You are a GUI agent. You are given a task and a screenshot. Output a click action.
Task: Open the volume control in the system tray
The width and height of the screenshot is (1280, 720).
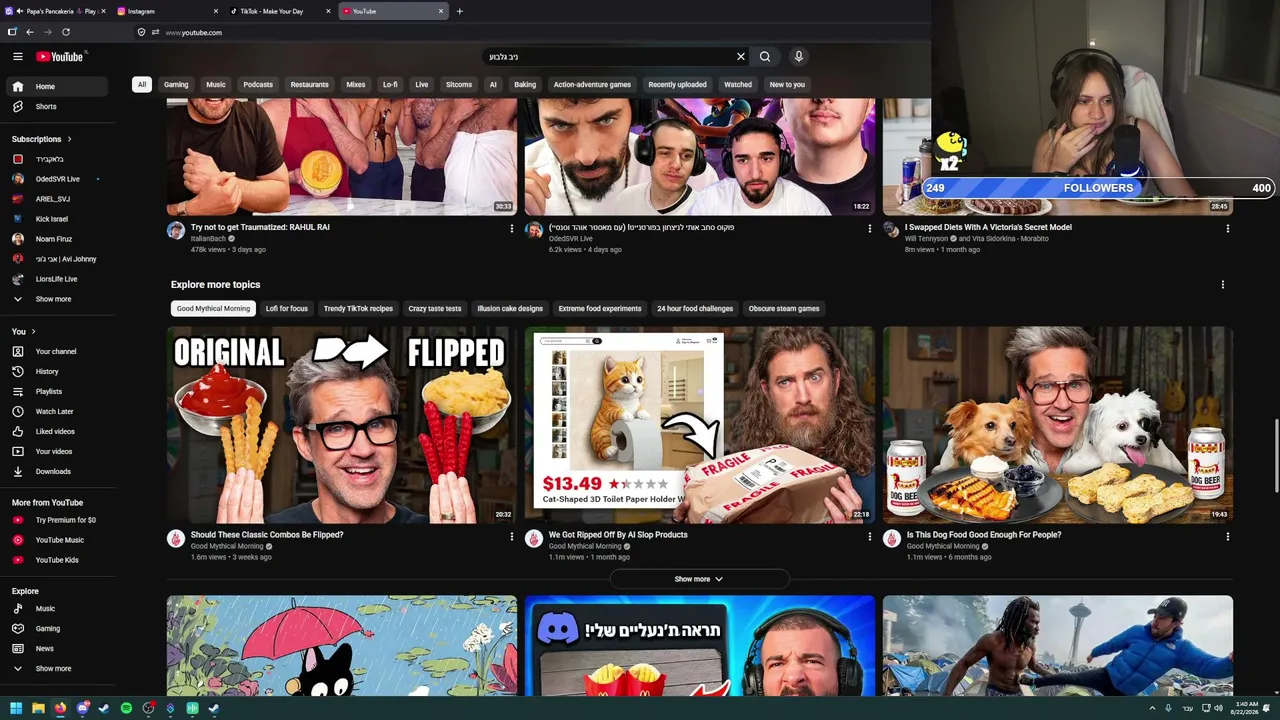click(x=1218, y=708)
